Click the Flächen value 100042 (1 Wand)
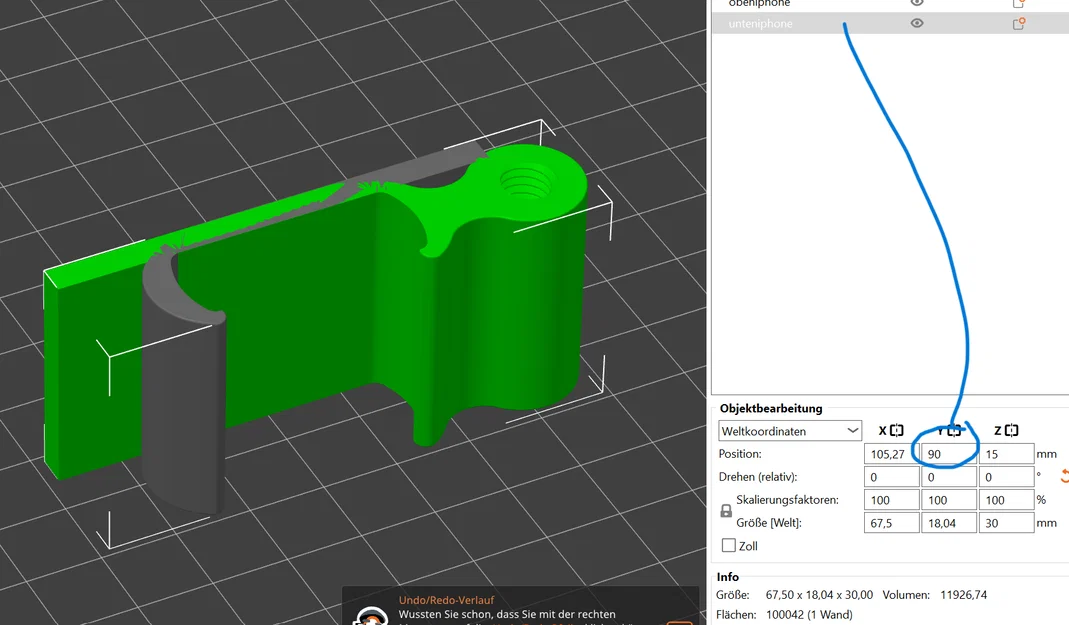Viewport: 1069px width, 625px height. 809,615
